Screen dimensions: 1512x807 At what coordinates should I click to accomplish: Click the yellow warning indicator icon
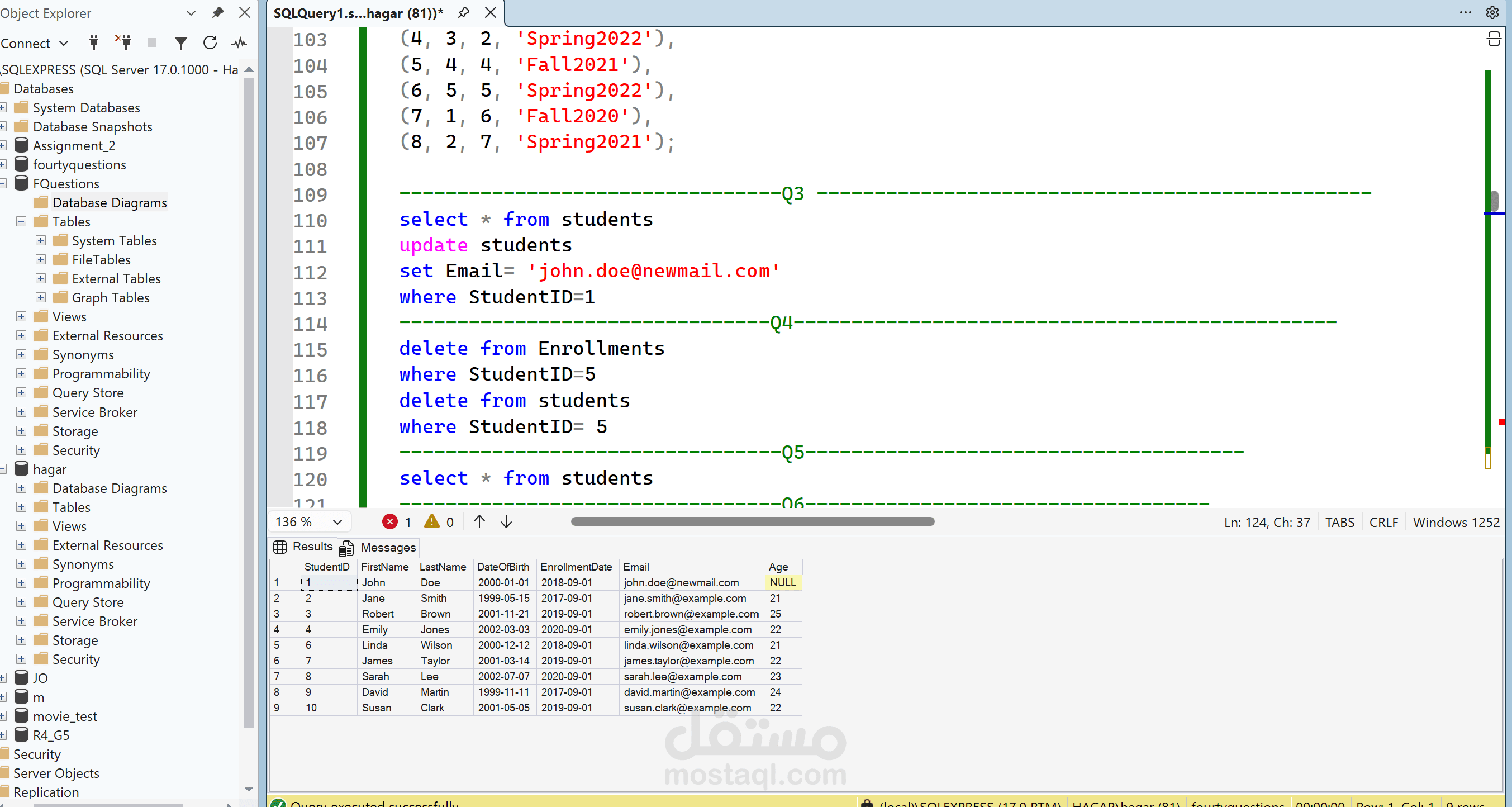pos(432,522)
